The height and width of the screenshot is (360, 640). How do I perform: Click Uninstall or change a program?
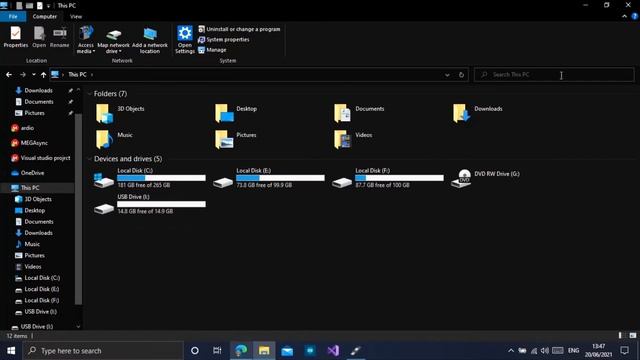(x=239, y=29)
